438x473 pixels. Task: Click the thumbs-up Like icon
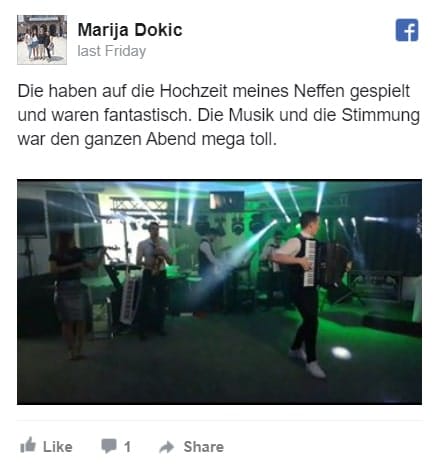(28, 445)
